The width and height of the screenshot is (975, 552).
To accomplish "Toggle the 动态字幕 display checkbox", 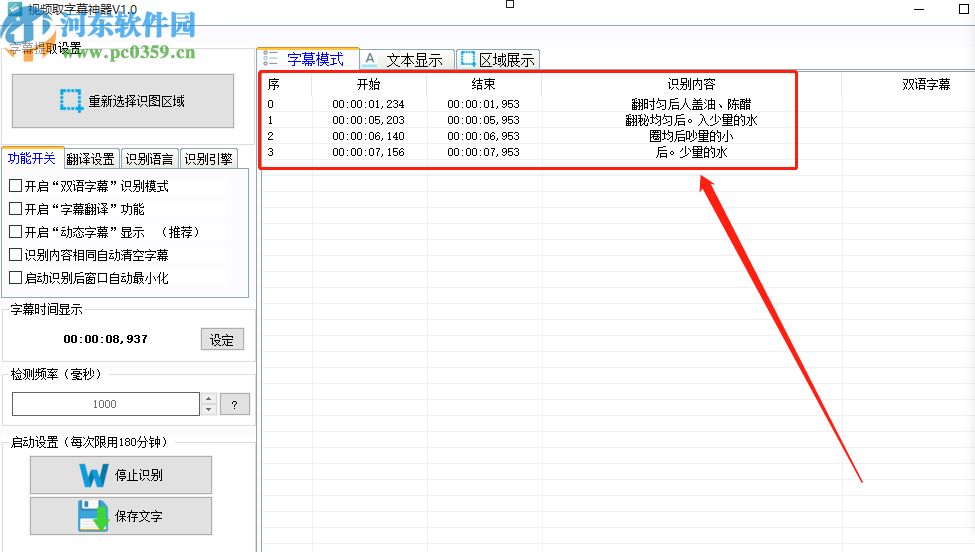I will pyautogui.click(x=16, y=231).
